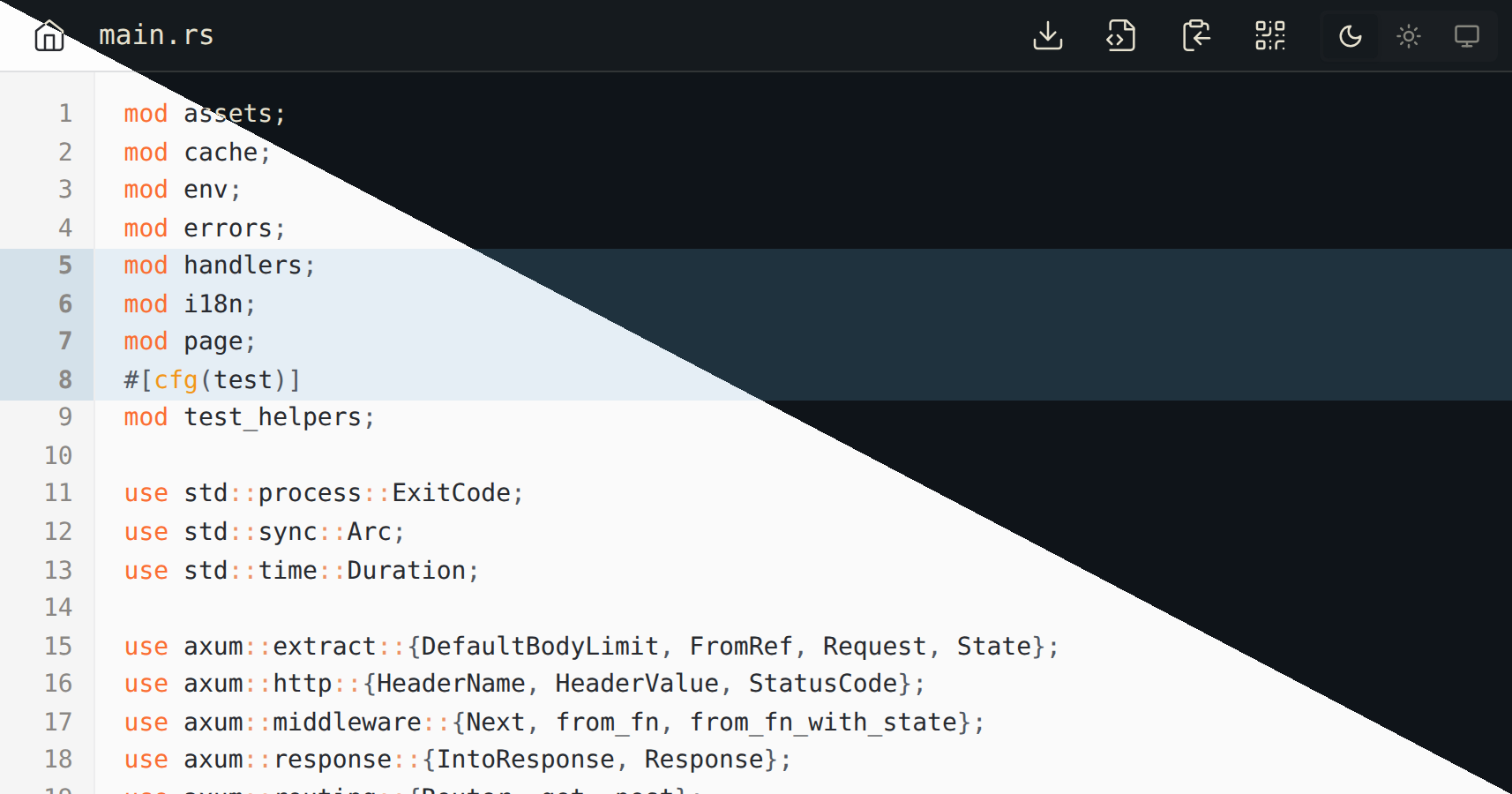Show the QR code for this paste
The width and height of the screenshot is (1512, 794).
pos(1270,35)
